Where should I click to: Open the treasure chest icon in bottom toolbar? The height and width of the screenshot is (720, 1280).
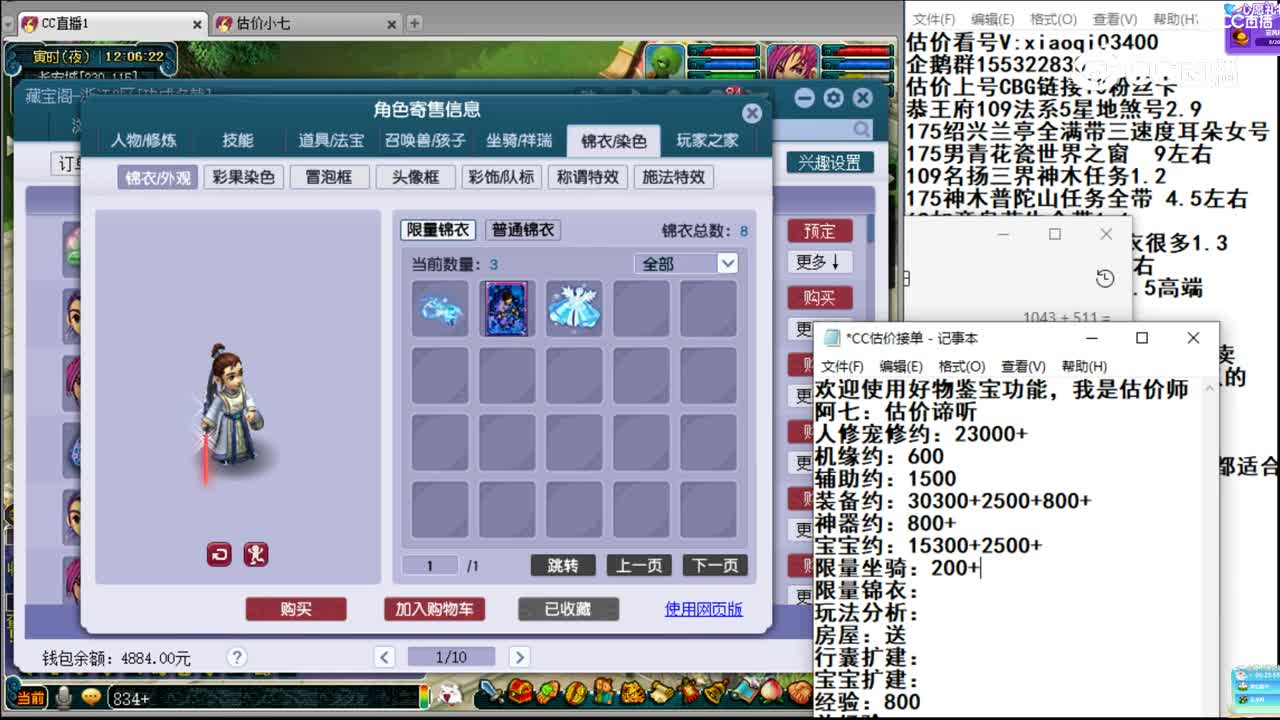(520, 691)
